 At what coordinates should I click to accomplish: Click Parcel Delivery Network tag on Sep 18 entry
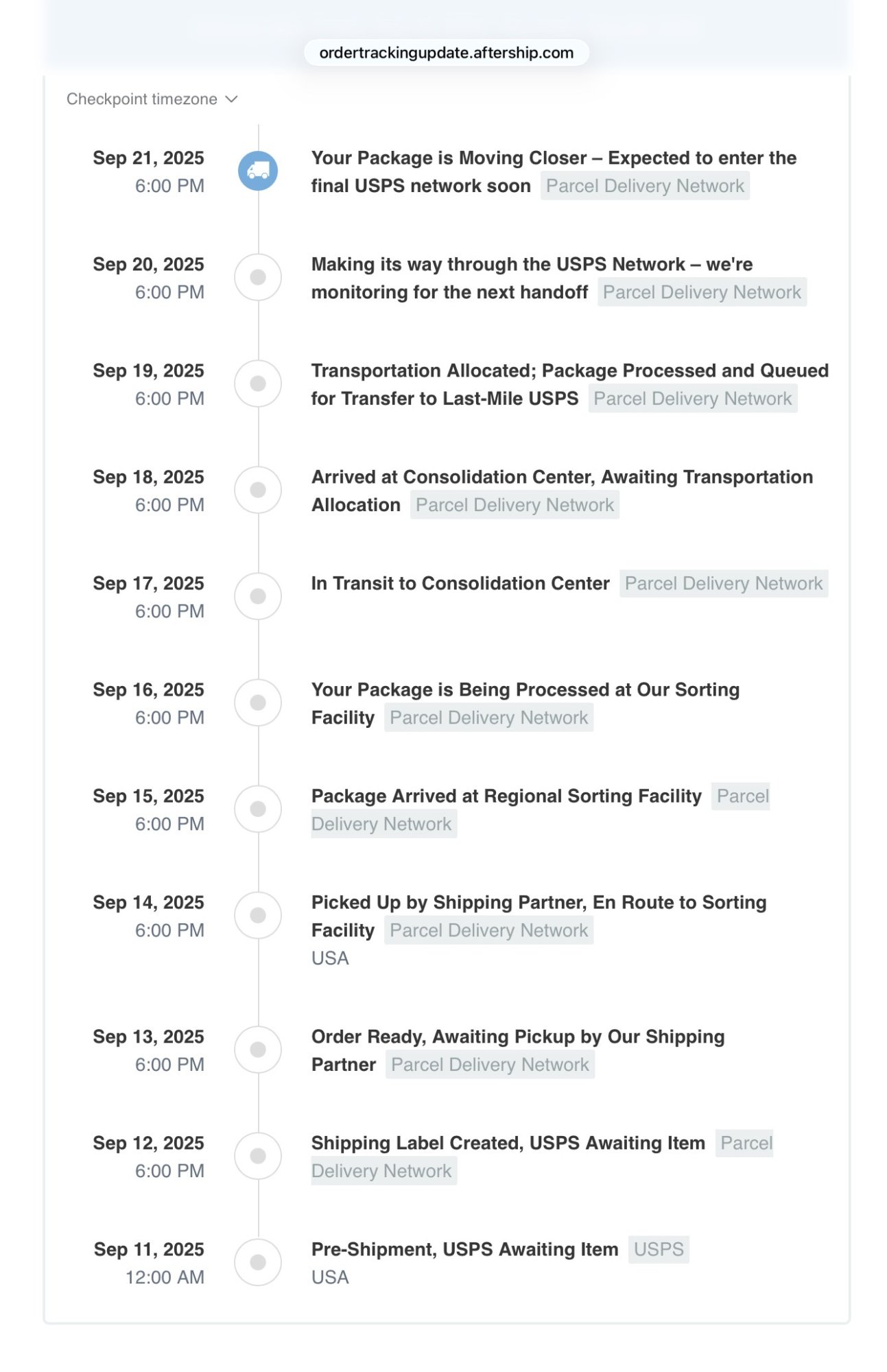[x=515, y=505]
